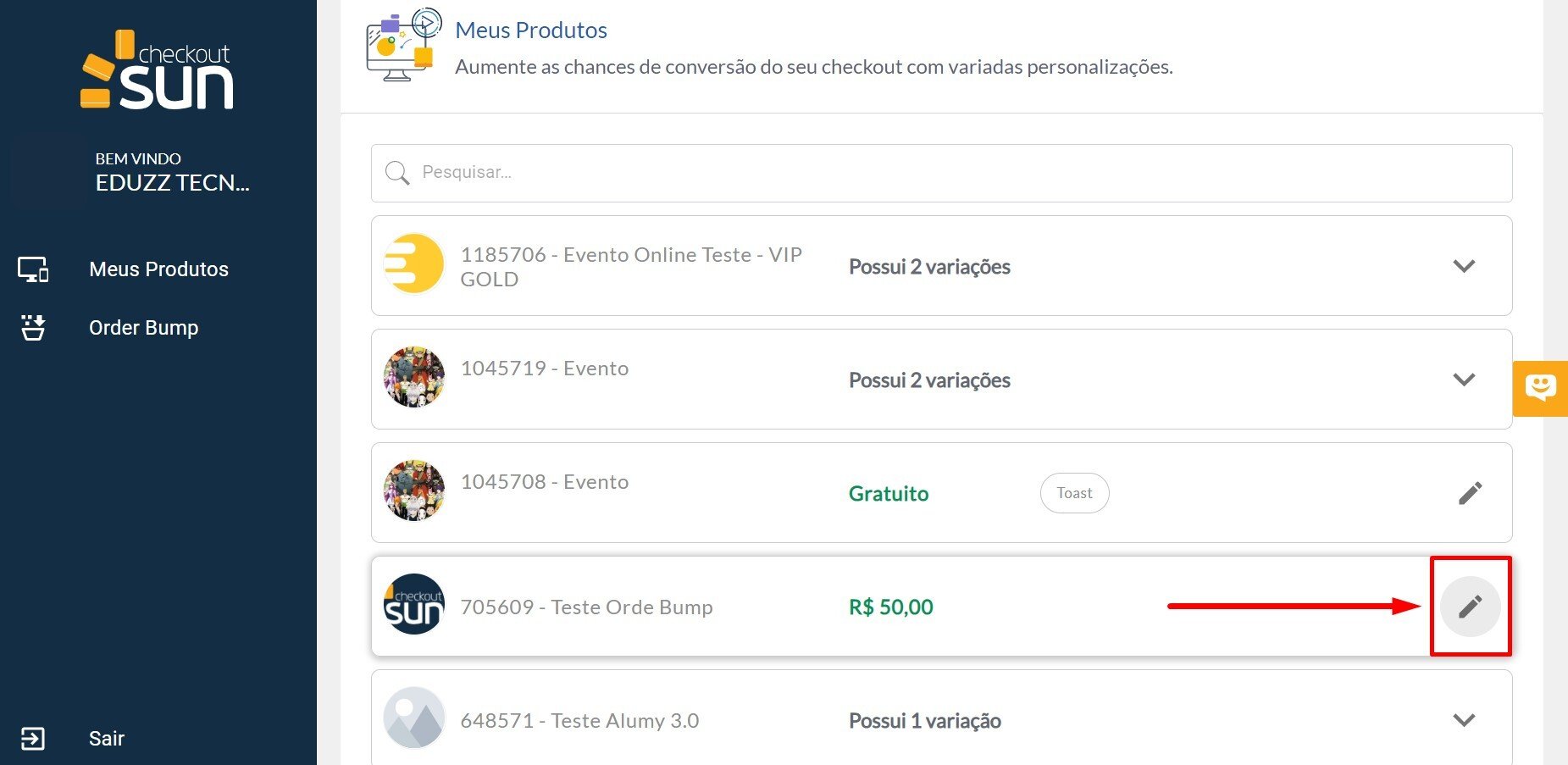
Task: Click the Checkout Sun logo
Action: (x=158, y=71)
